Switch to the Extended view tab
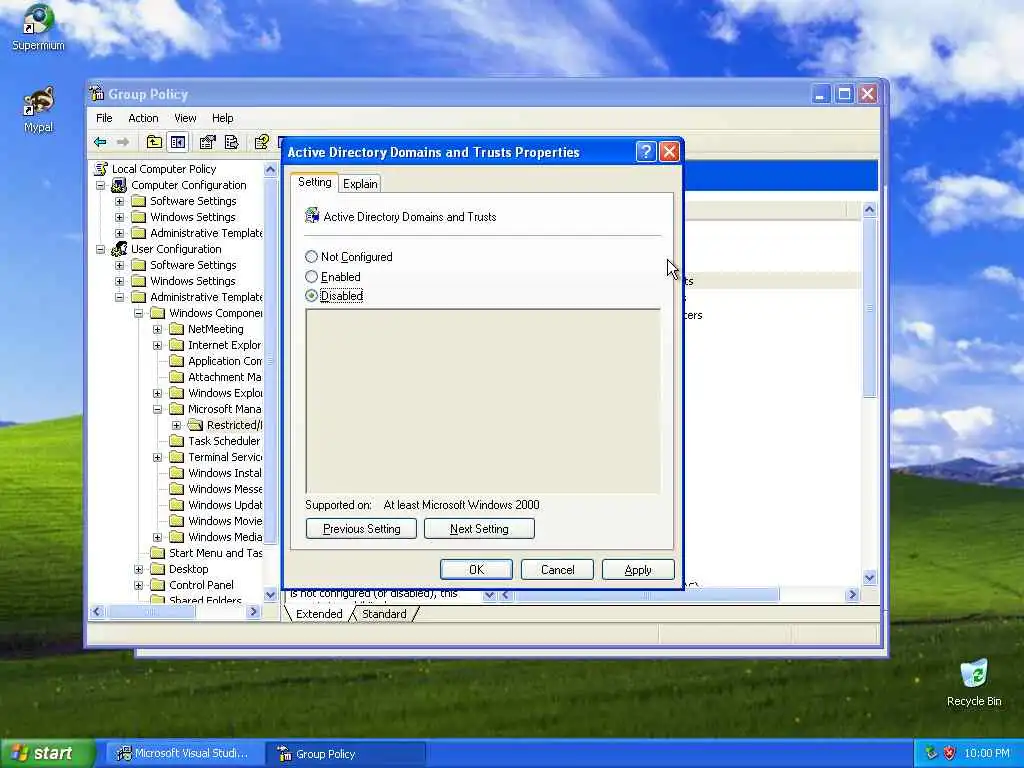Image resolution: width=1024 pixels, height=768 pixels. pyautogui.click(x=319, y=614)
